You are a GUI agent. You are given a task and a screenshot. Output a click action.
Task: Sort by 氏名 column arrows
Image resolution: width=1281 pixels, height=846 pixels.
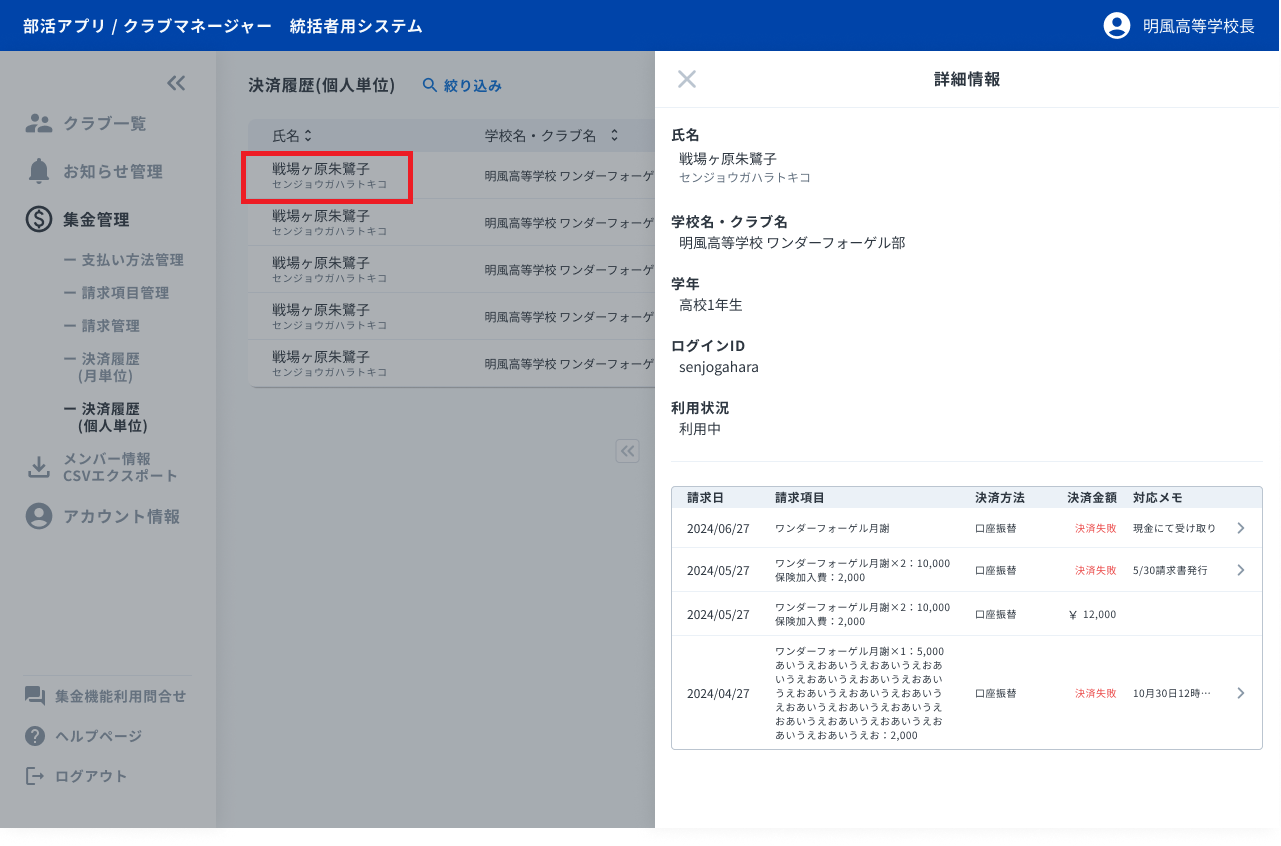click(308, 135)
